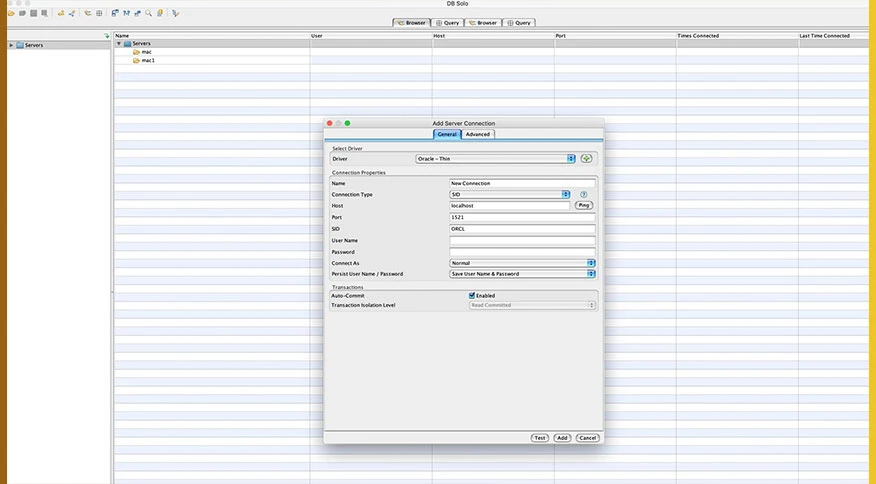This screenshot has height=484, width=876.
Task: Click the green arrow icon above server tree
Action: (107, 36)
